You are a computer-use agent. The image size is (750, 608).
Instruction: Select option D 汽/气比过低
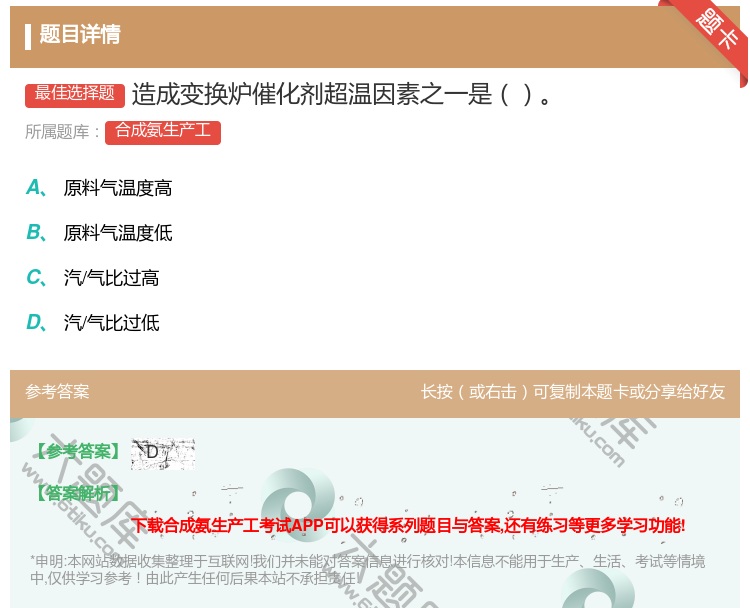click(93, 323)
